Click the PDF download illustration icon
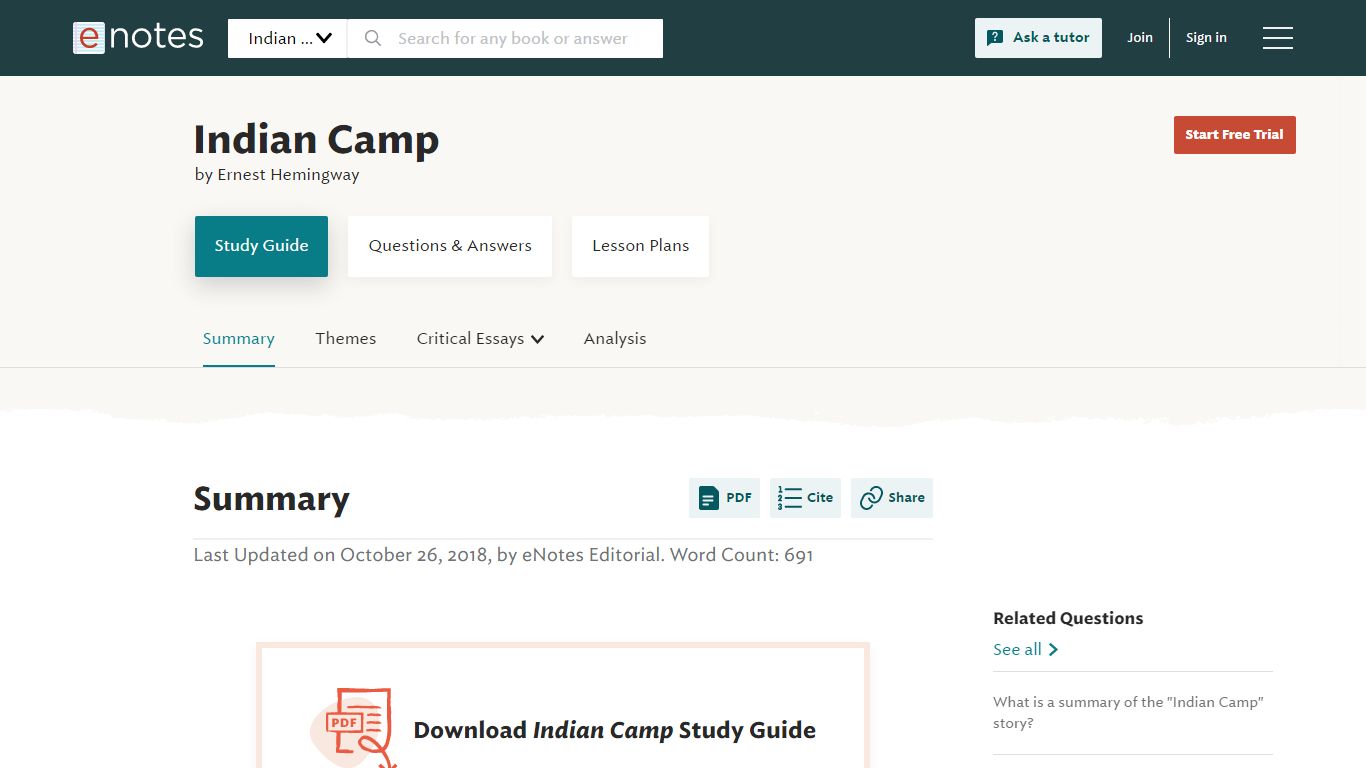This screenshot has height=768, width=1366. click(x=353, y=727)
